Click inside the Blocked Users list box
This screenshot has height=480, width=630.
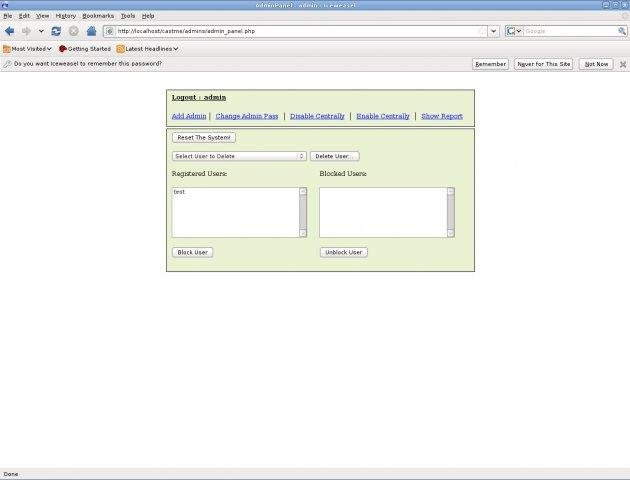click(x=383, y=212)
